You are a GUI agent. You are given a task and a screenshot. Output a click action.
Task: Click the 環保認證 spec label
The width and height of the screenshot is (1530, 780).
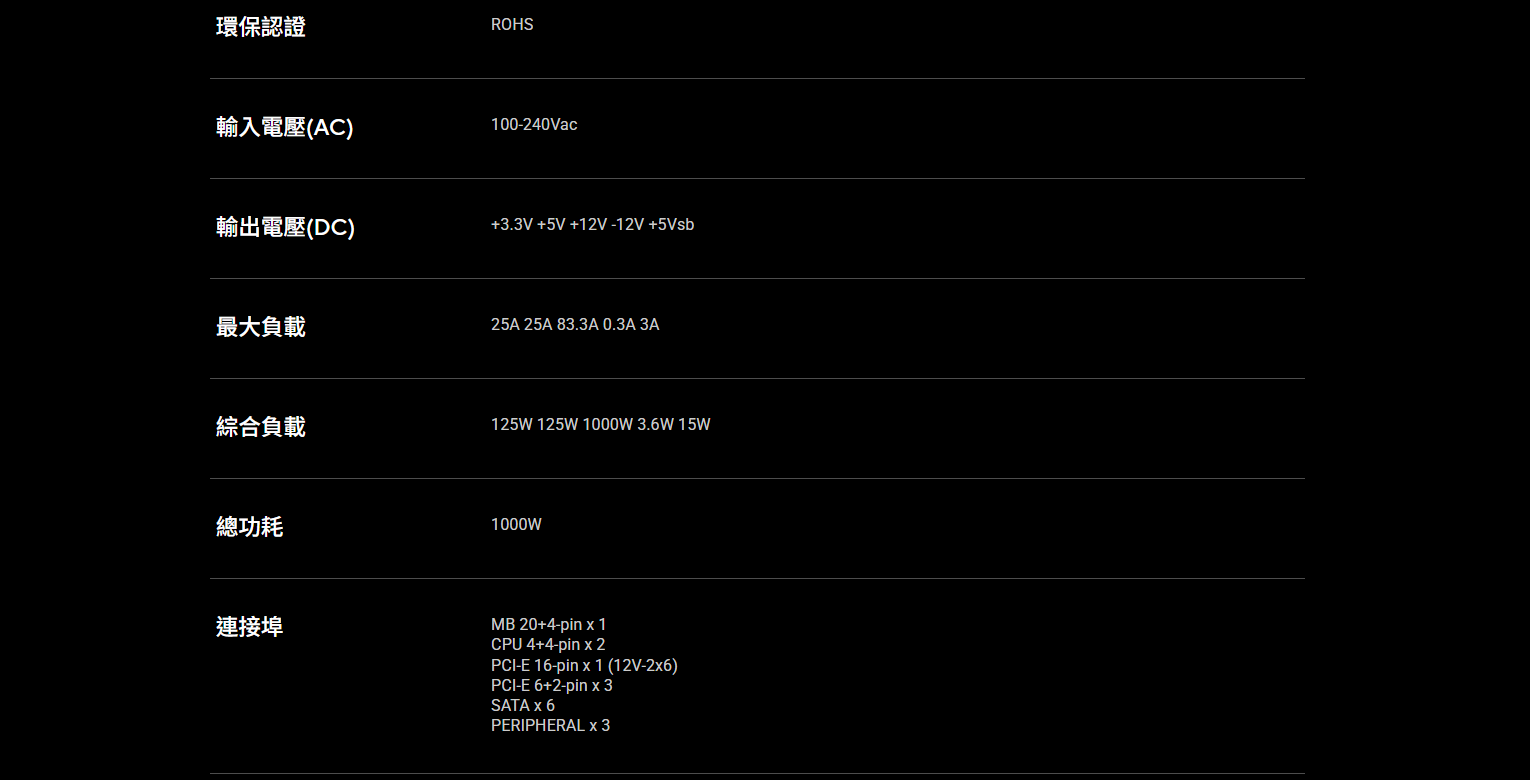pos(261,27)
